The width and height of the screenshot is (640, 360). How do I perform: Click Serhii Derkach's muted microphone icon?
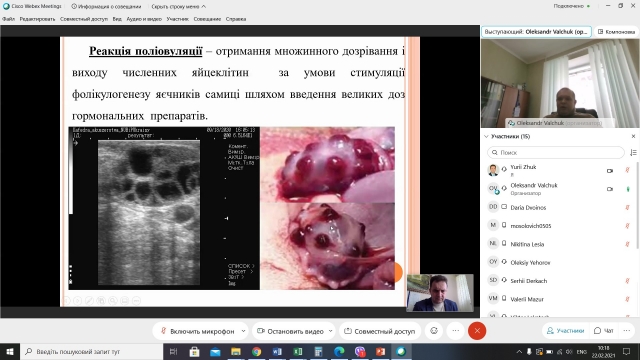[627, 281]
